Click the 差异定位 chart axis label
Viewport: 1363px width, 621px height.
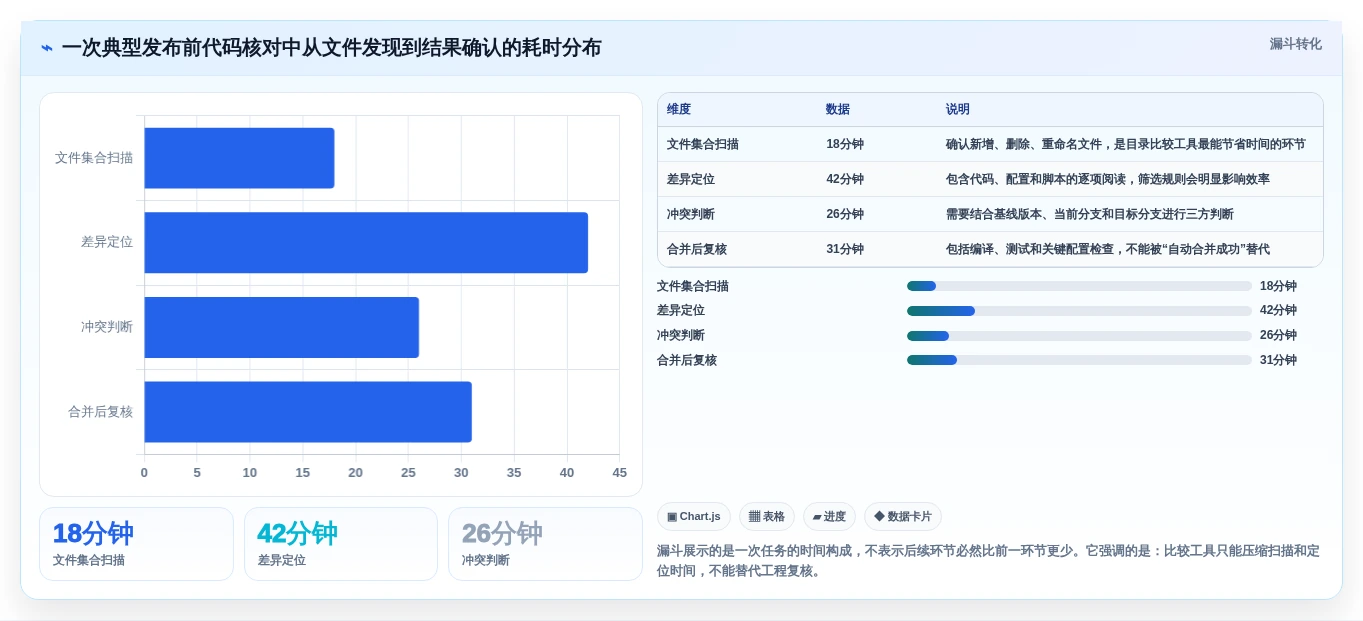(107, 242)
